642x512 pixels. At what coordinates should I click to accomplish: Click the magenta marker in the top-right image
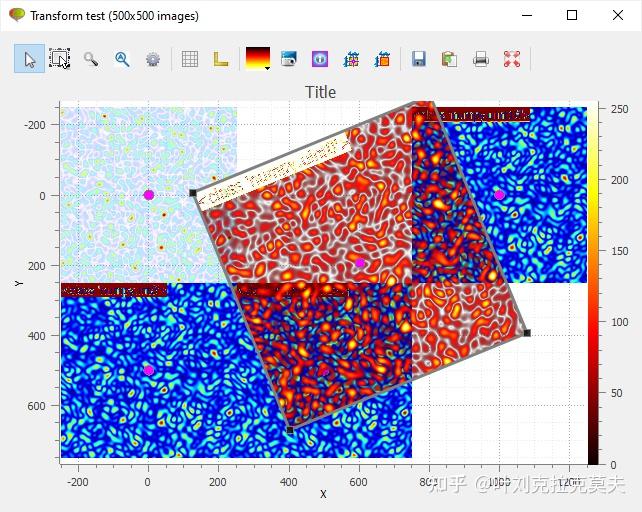[499, 195]
